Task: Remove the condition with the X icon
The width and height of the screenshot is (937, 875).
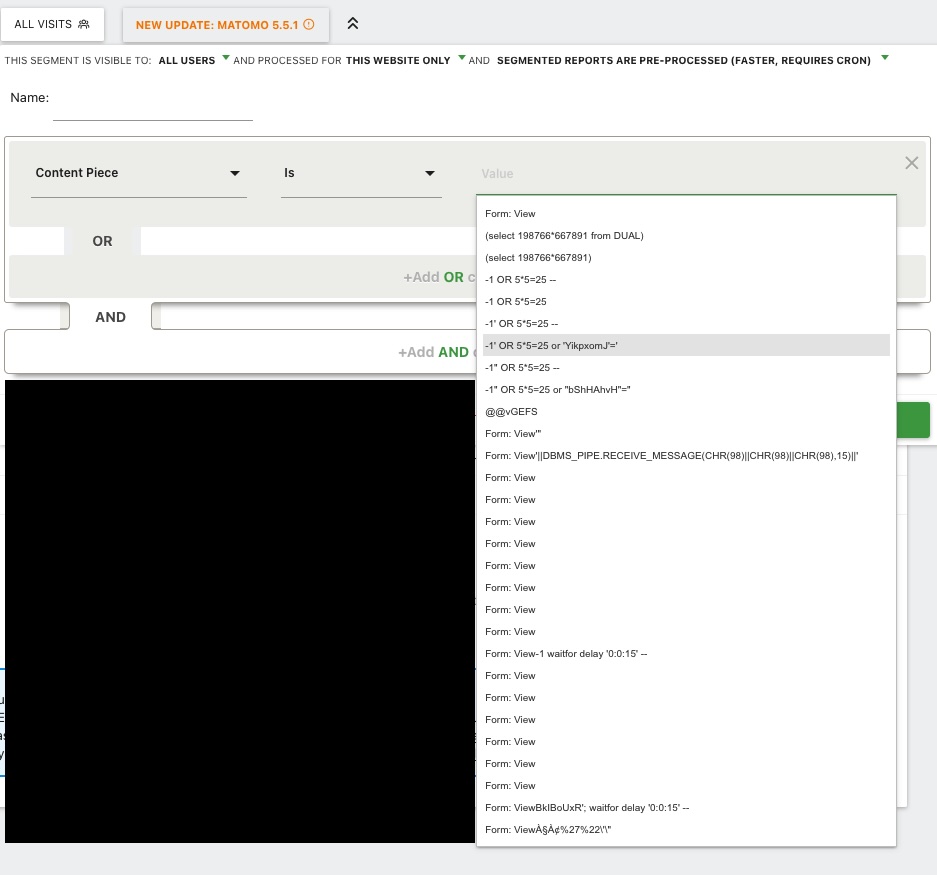Action: coord(911,163)
